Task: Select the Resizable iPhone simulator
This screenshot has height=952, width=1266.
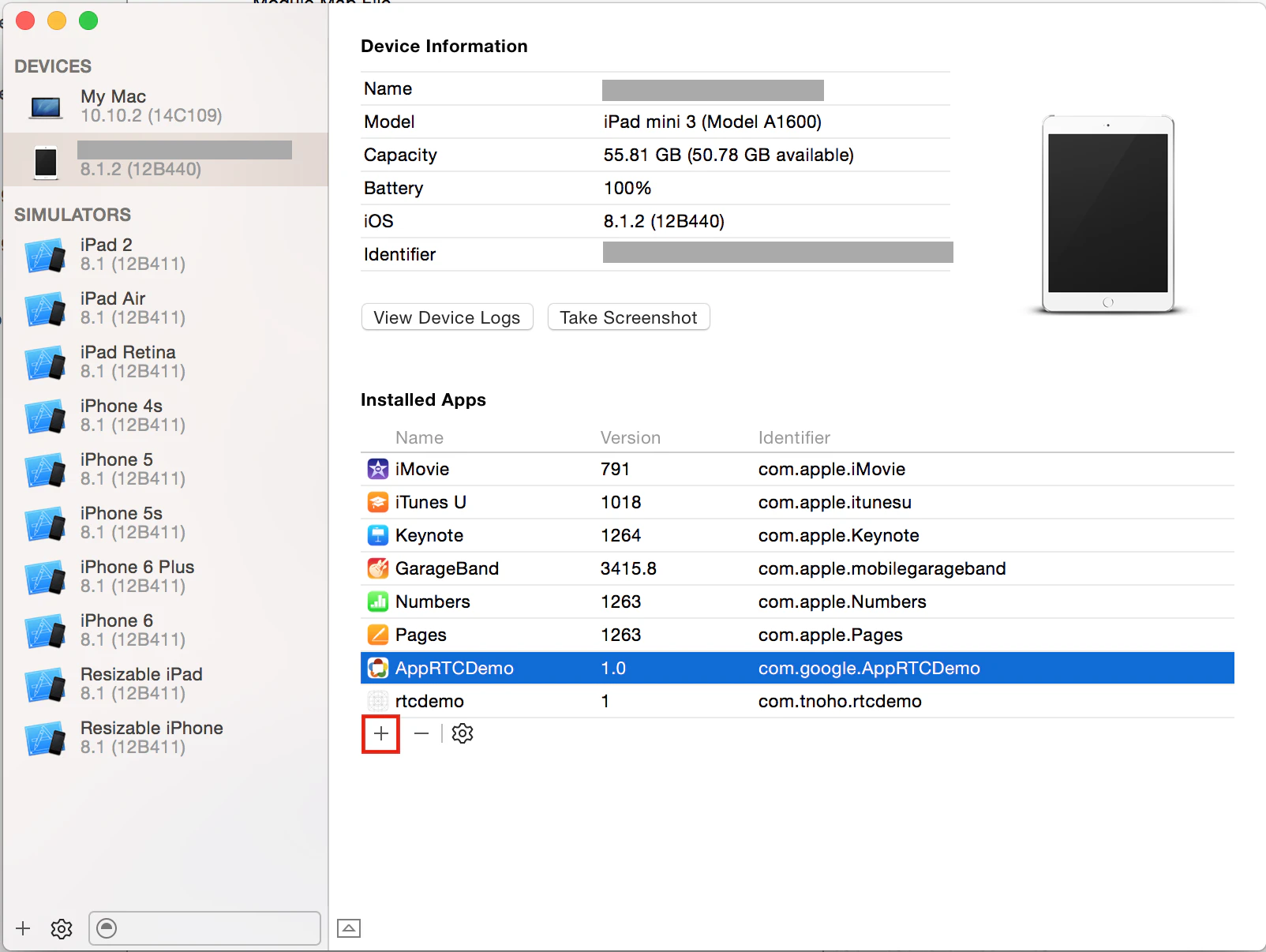Action: tap(166, 737)
